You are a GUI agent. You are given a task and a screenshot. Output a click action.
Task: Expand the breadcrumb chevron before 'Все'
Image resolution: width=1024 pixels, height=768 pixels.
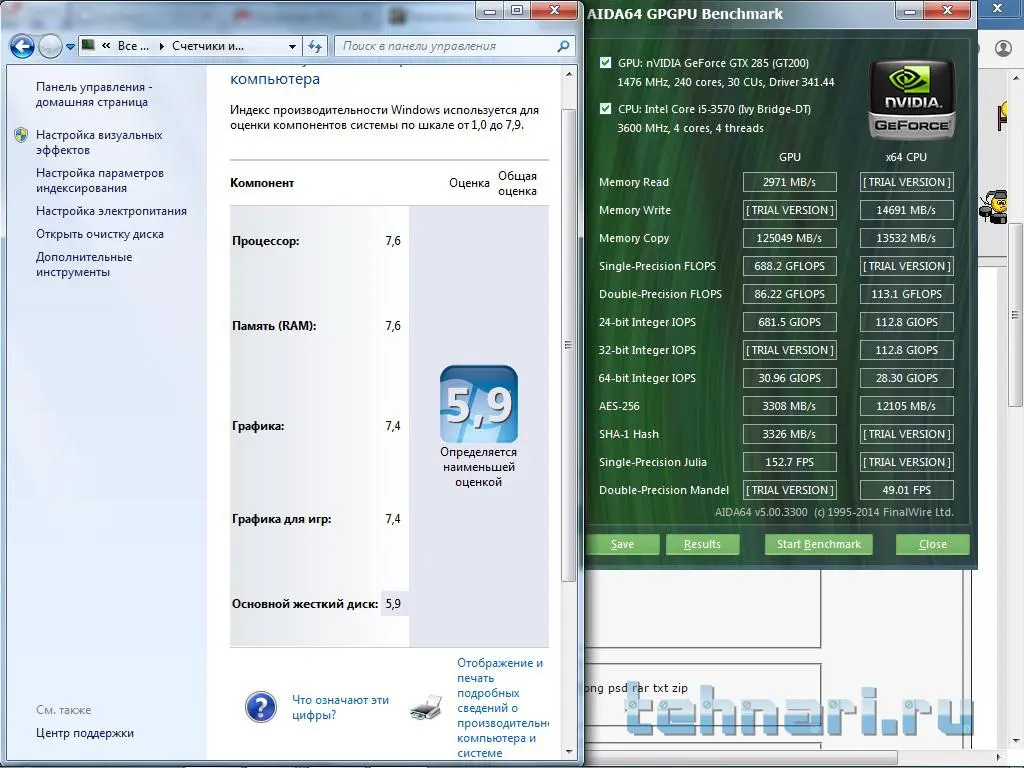click(x=106, y=46)
